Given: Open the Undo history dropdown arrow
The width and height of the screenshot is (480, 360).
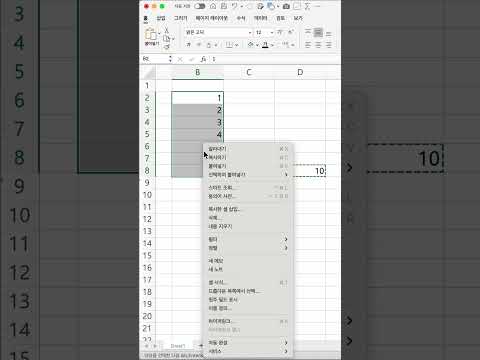Looking at the screenshot, I should [241, 6].
